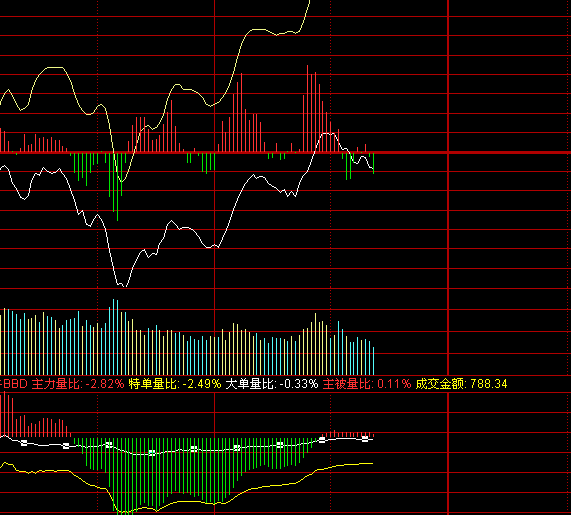Click the last white square marker on BBD line
The height and width of the screenshot is (515, 571).
pyautogui.click(x=365, y=439)
